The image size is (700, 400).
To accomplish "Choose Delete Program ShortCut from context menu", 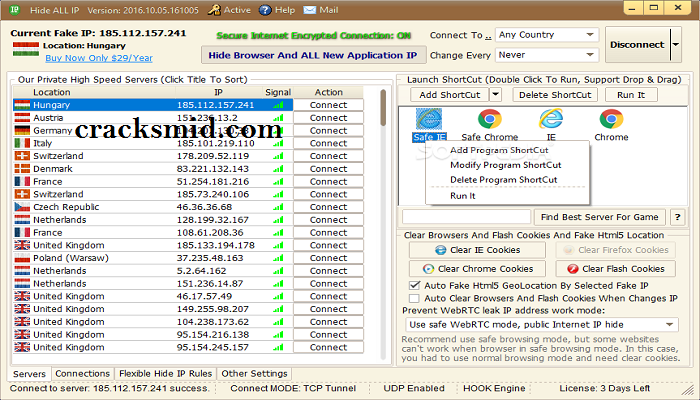I will coord(504,180).
